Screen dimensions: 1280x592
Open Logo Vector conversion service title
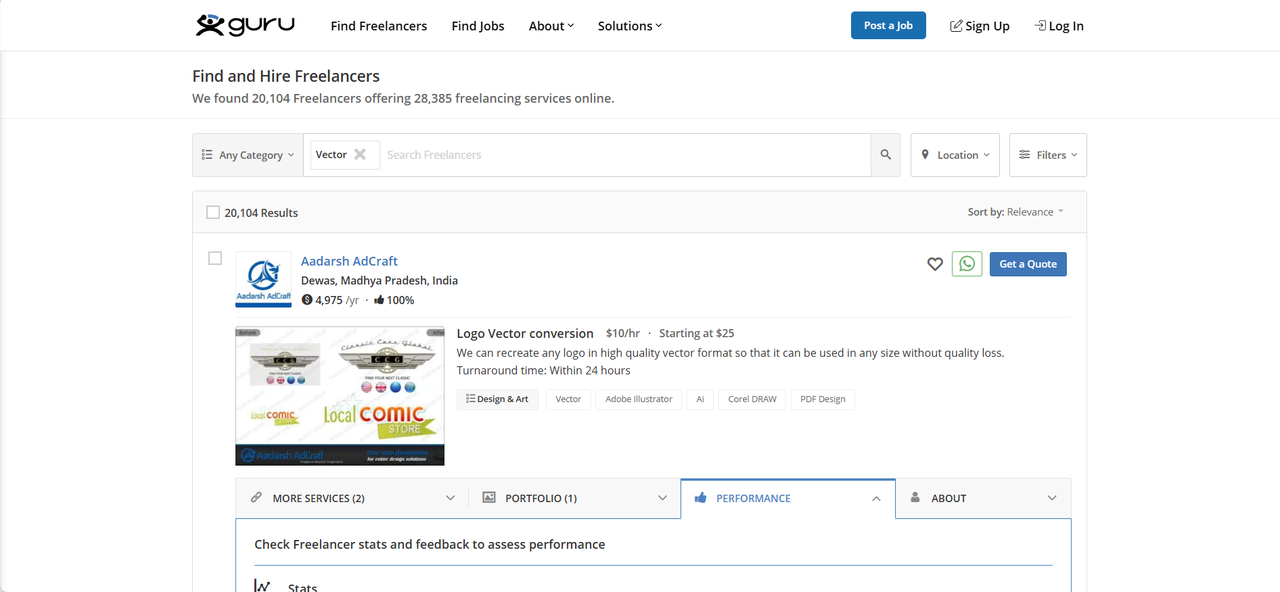click(x=525, y=333)
